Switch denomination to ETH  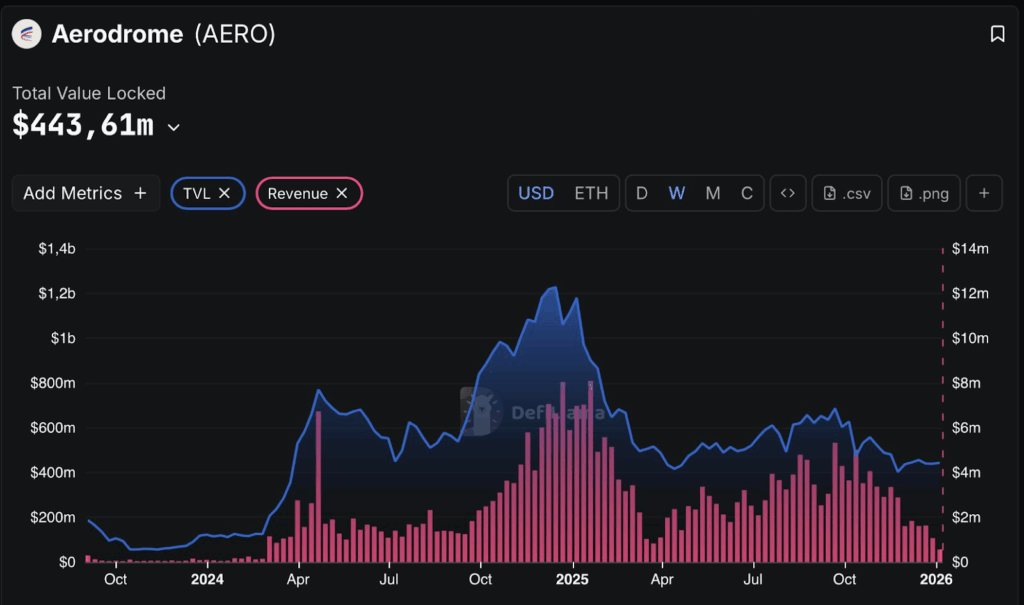(x=591, y=193)
